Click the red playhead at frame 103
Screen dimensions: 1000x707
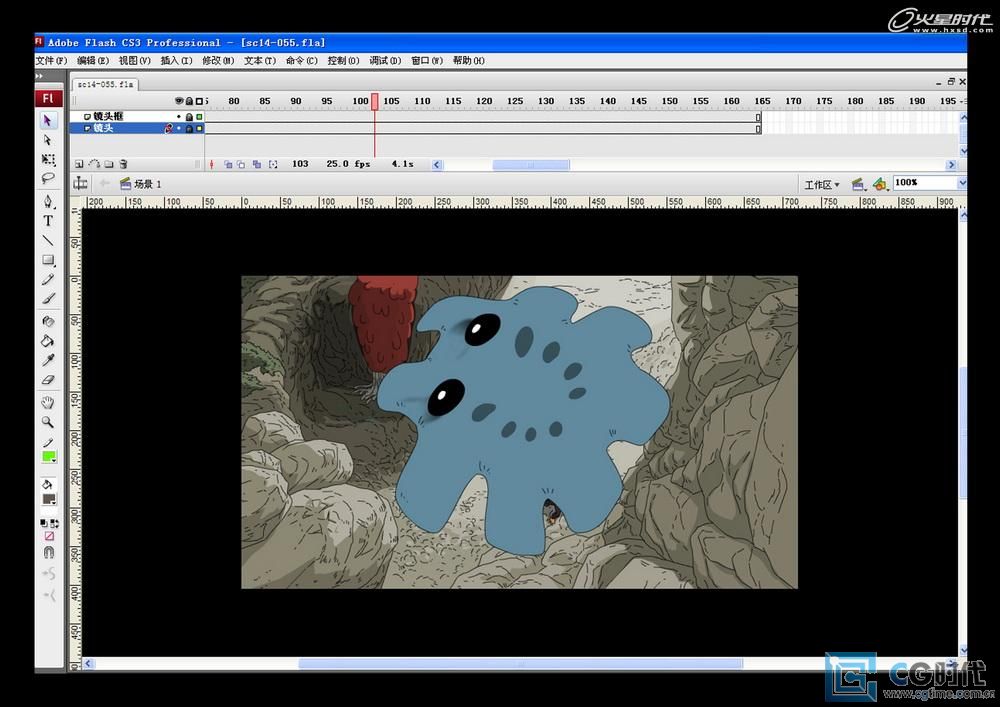[375, 101]
